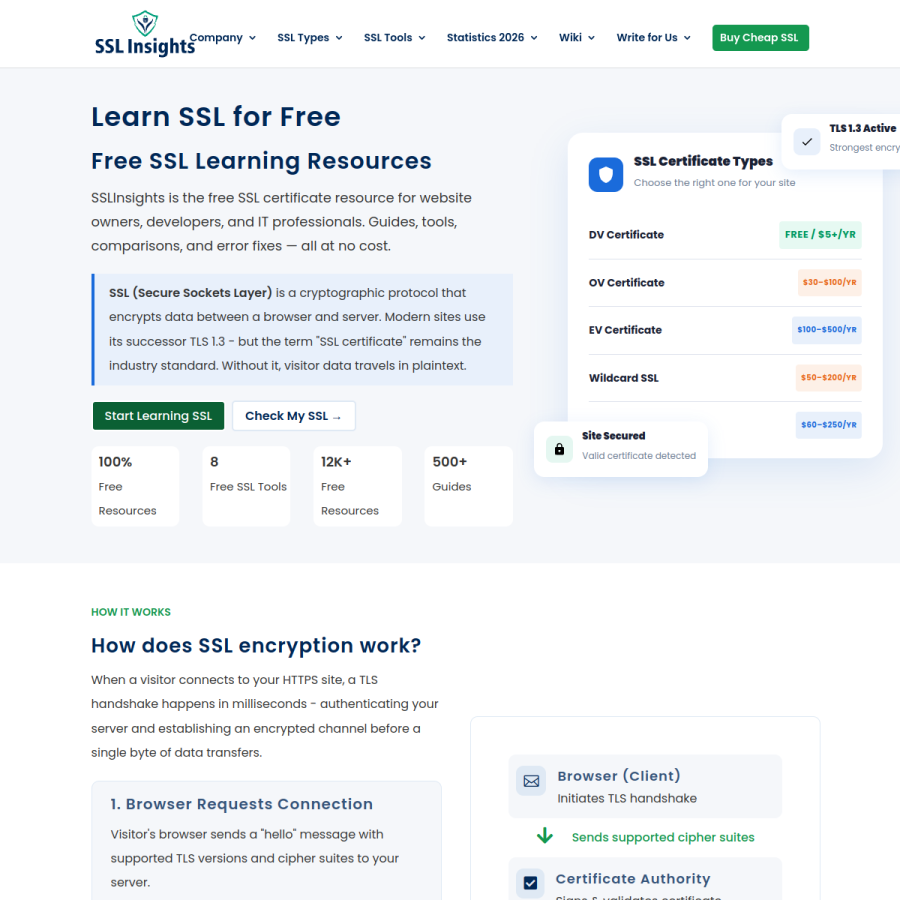This screenshot has height=900, width=900.
Task: Click the envelope icon next to Browser (Client)
Action: click(531, 781)
